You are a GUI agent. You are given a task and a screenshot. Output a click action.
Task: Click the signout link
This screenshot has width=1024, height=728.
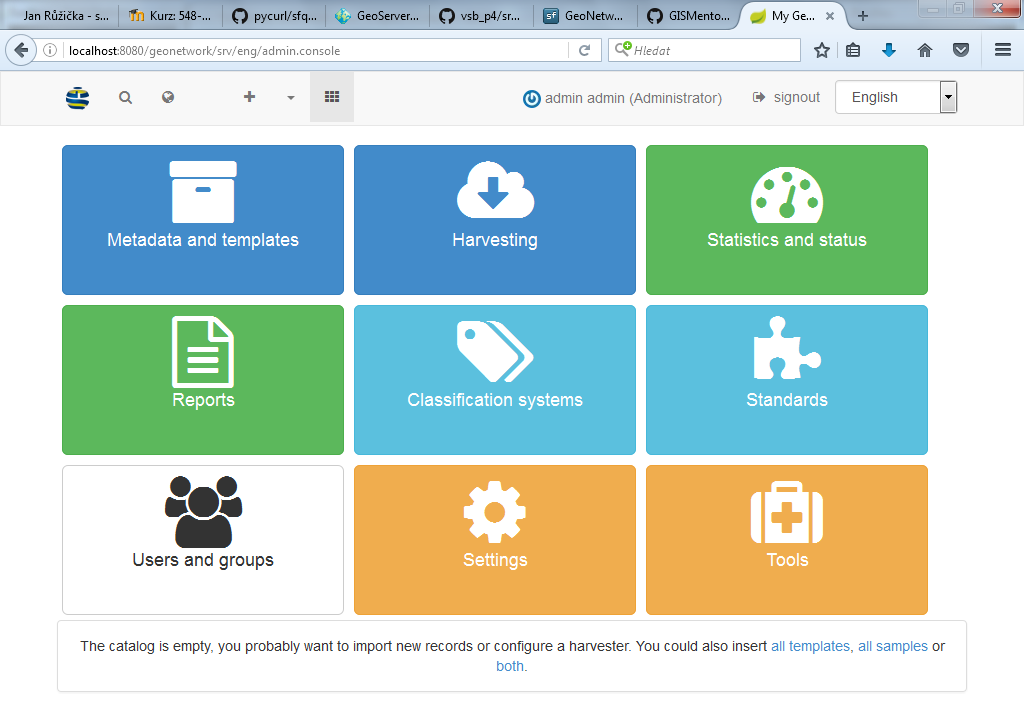click(x=786, y=97)
